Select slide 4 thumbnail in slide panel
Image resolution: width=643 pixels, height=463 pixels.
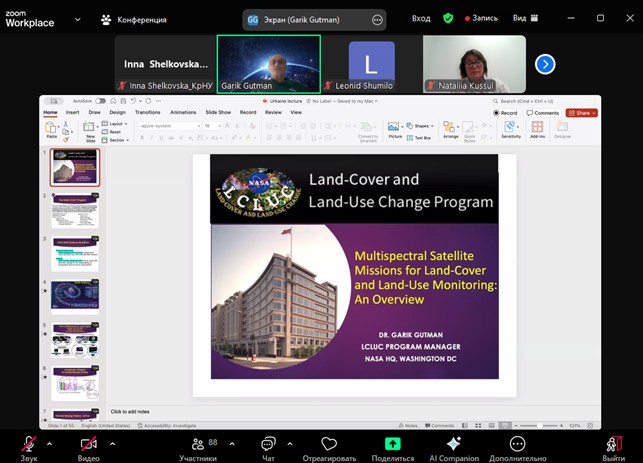75,296
